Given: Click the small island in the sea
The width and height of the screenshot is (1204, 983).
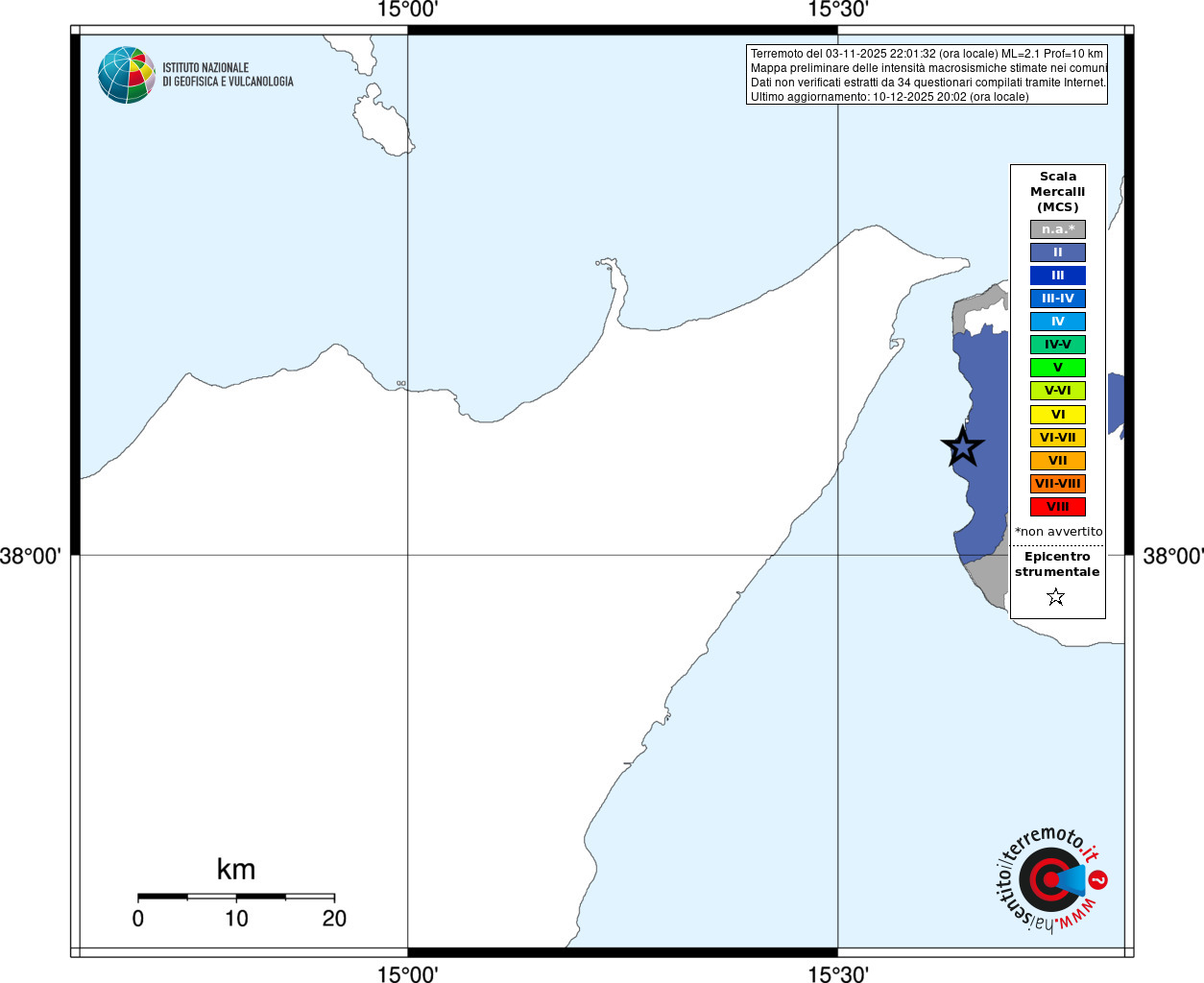Looking at the screenshot, I should 382,122.
